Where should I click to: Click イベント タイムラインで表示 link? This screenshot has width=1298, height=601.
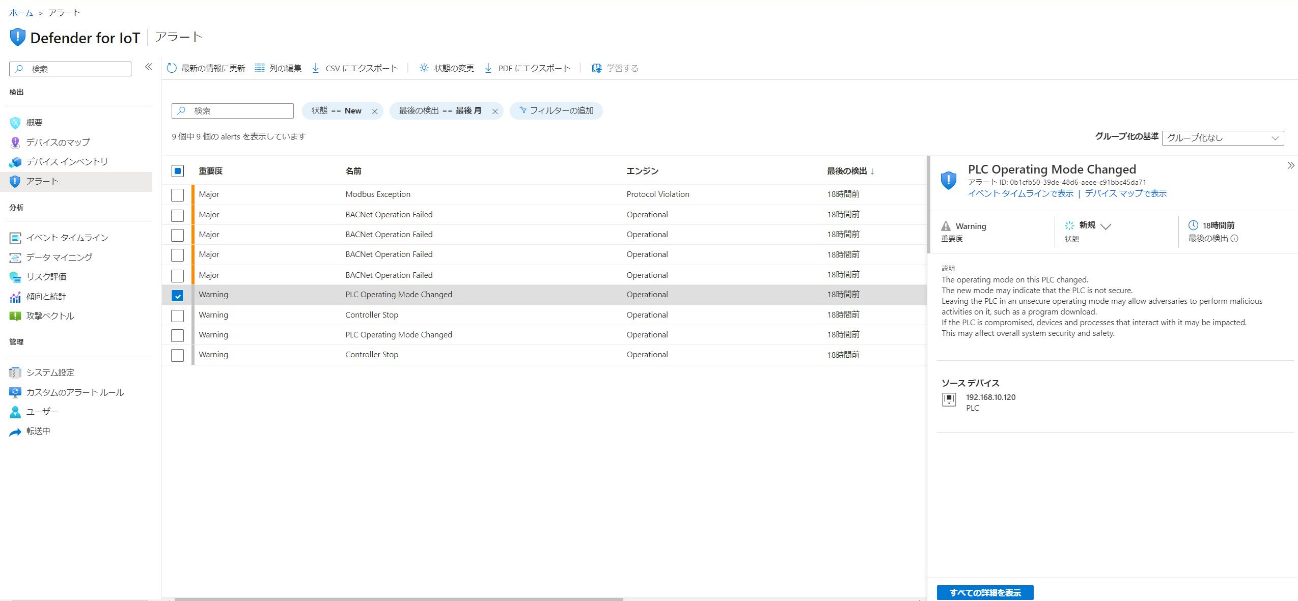(1020, 193)
